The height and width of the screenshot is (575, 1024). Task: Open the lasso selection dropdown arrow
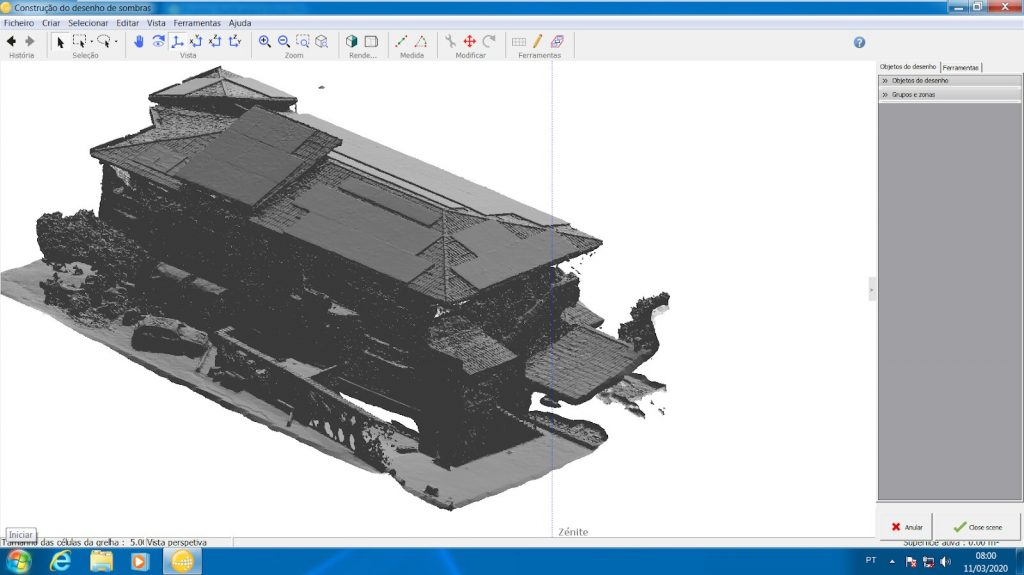(116, 42)
